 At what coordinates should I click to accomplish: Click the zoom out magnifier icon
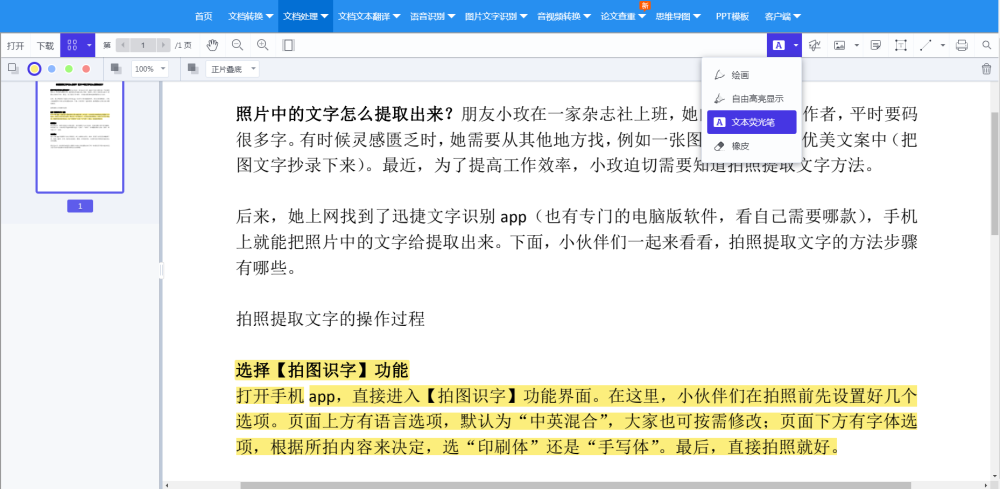[237, 45]
